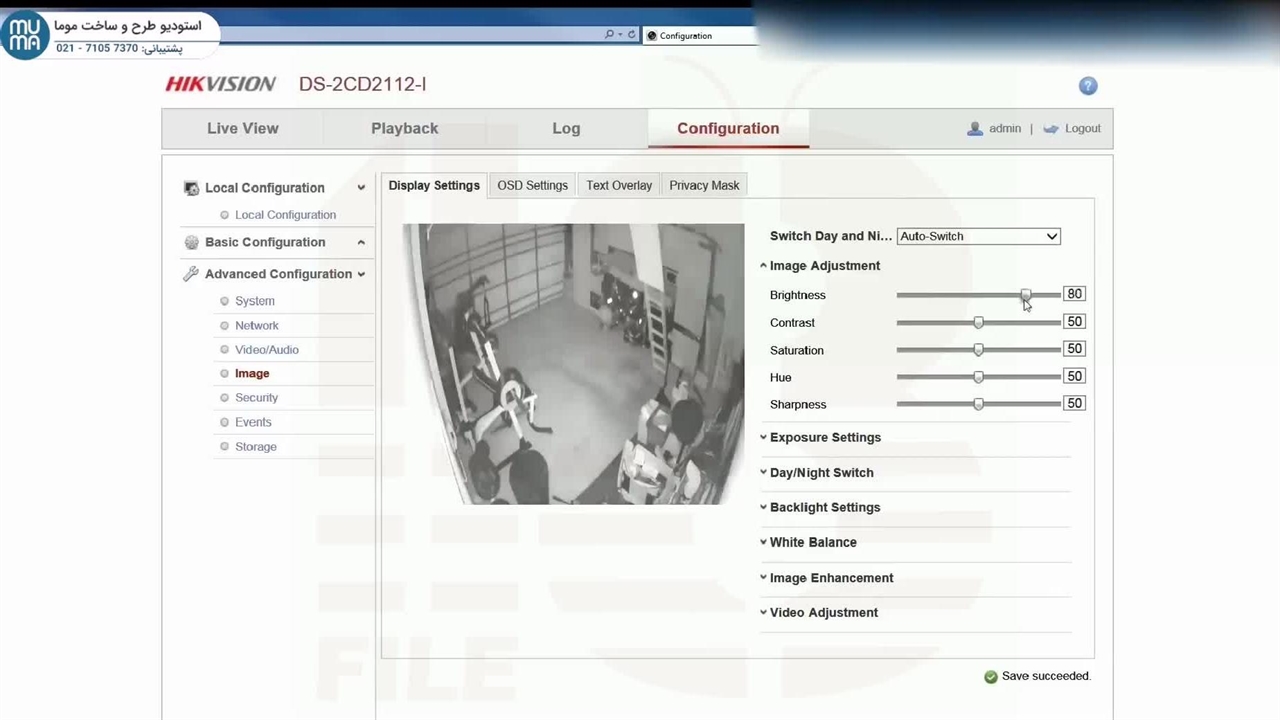
Task: Click the Local Configuration monitor icon
Action: (191, 188)
